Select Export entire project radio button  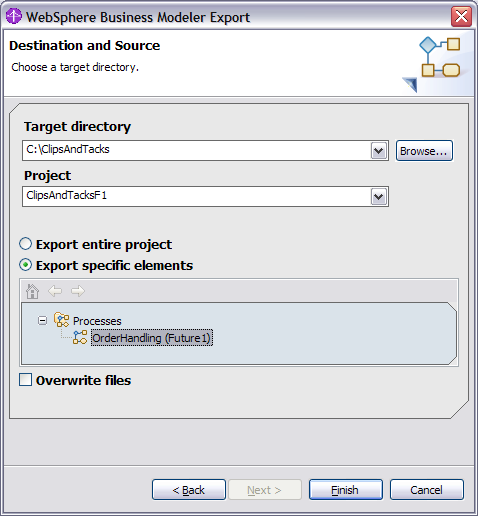26,244
